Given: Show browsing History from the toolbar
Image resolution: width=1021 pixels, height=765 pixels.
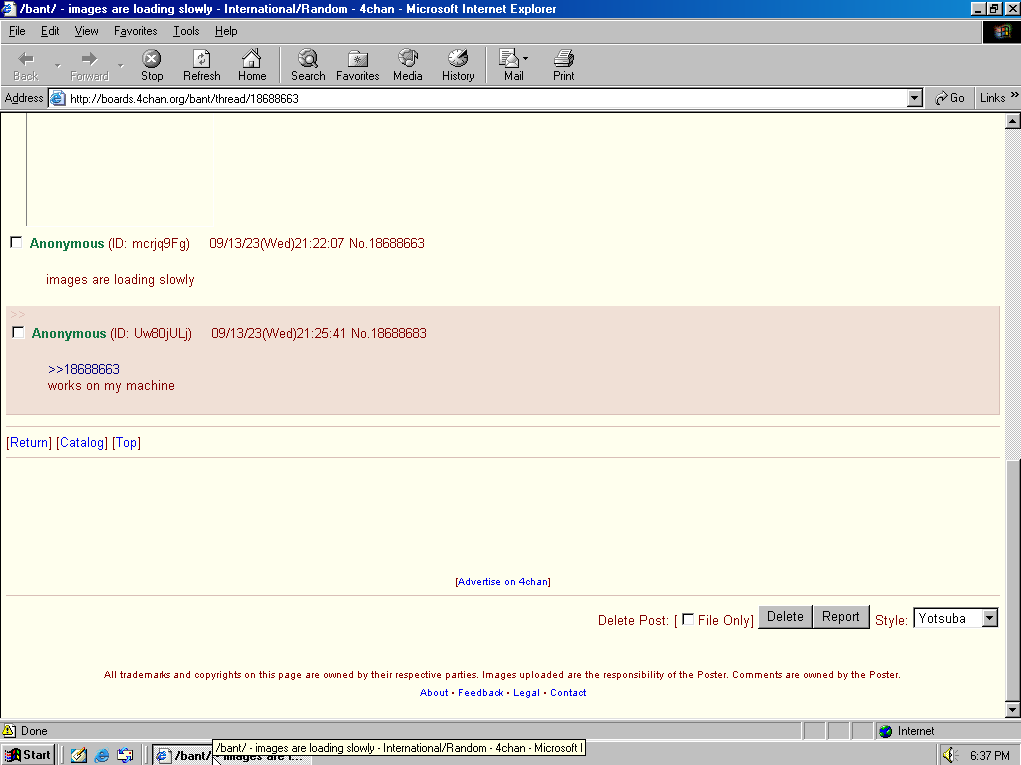Looking at the screenshot, I should pyautogui.click(x=458, y=60).
